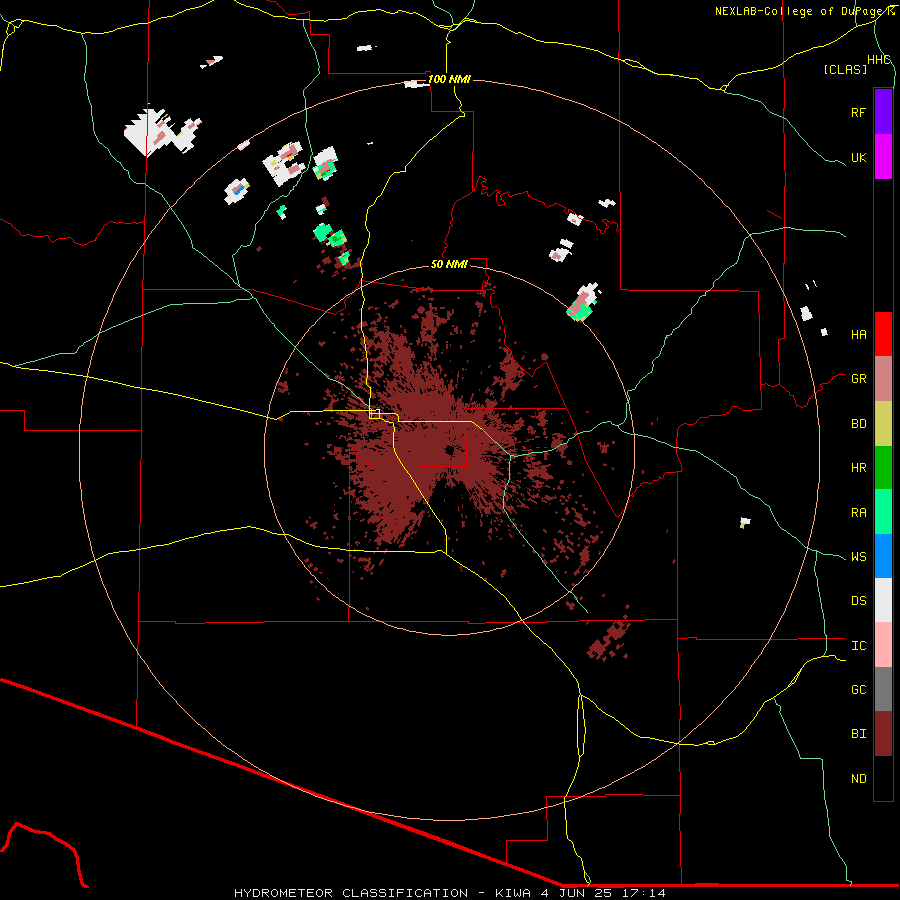The height and width of the screenshot is (900, 900).
Task: Click the IC legend label
Action: click(858, 646)
